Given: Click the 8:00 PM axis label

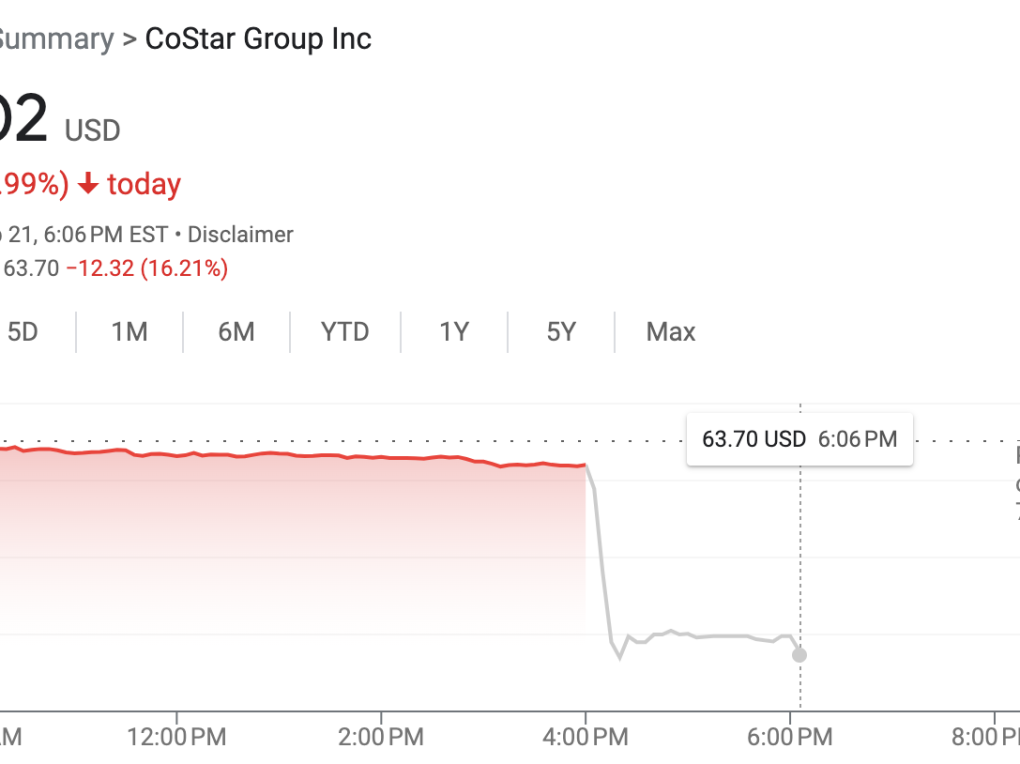Looking at the screenshot, I should 990,738.
